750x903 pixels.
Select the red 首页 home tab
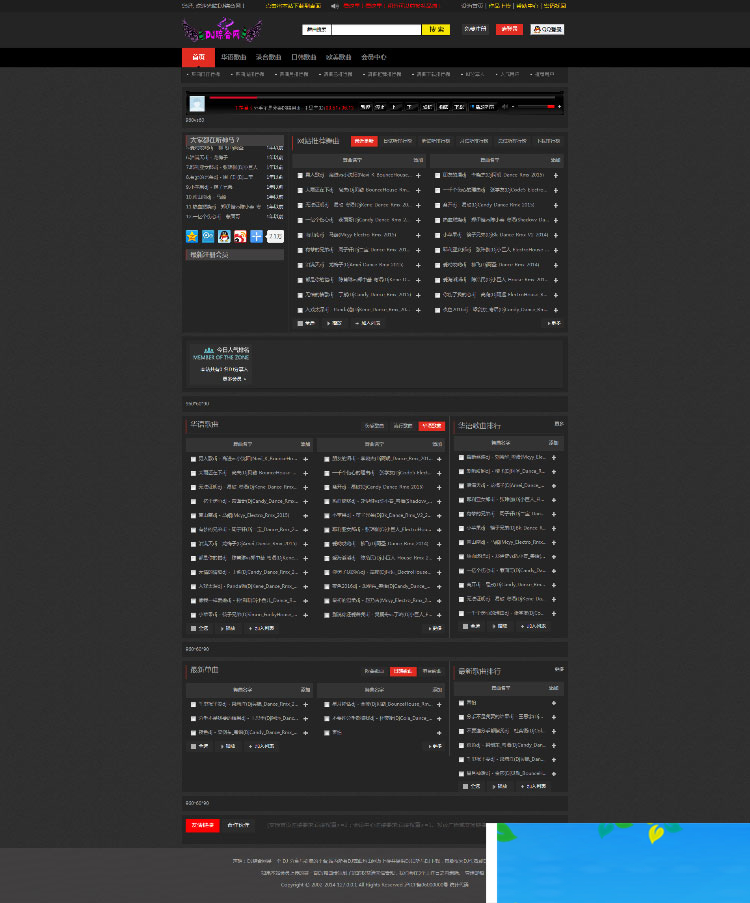198,57
